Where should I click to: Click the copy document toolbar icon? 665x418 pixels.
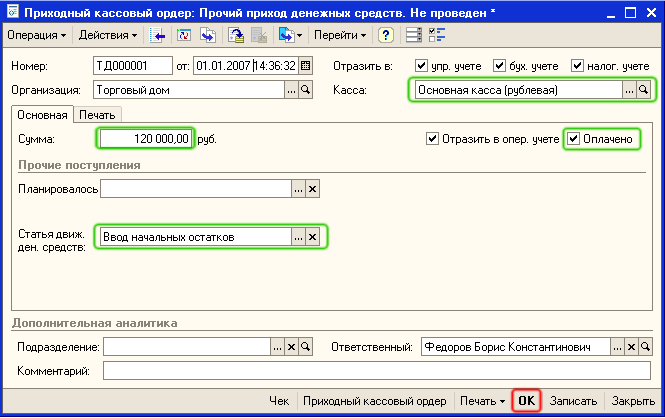coord(208,35)
